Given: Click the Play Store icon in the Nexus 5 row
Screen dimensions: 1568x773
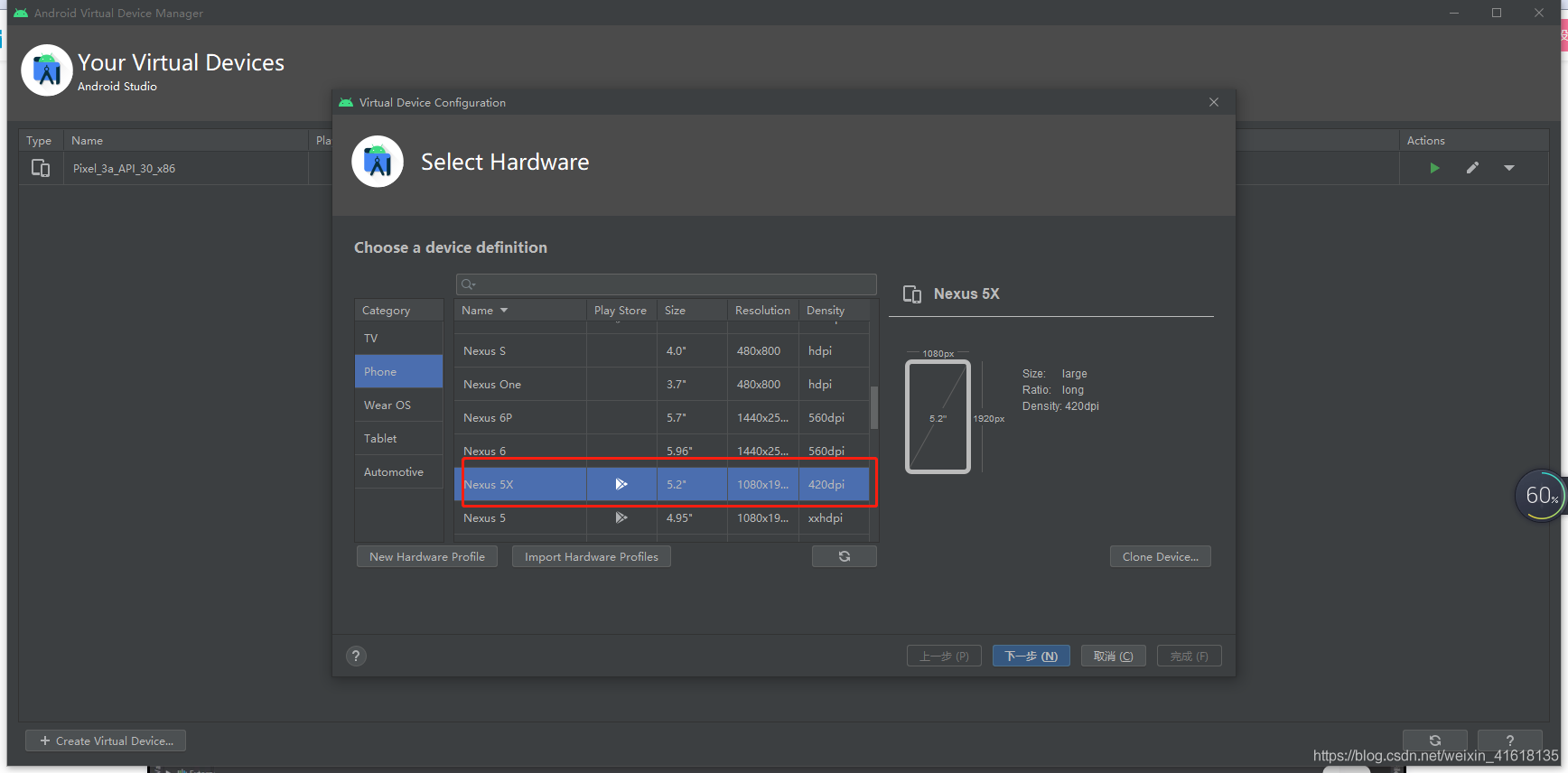Looking at the screenshot, I should (621, 517).
